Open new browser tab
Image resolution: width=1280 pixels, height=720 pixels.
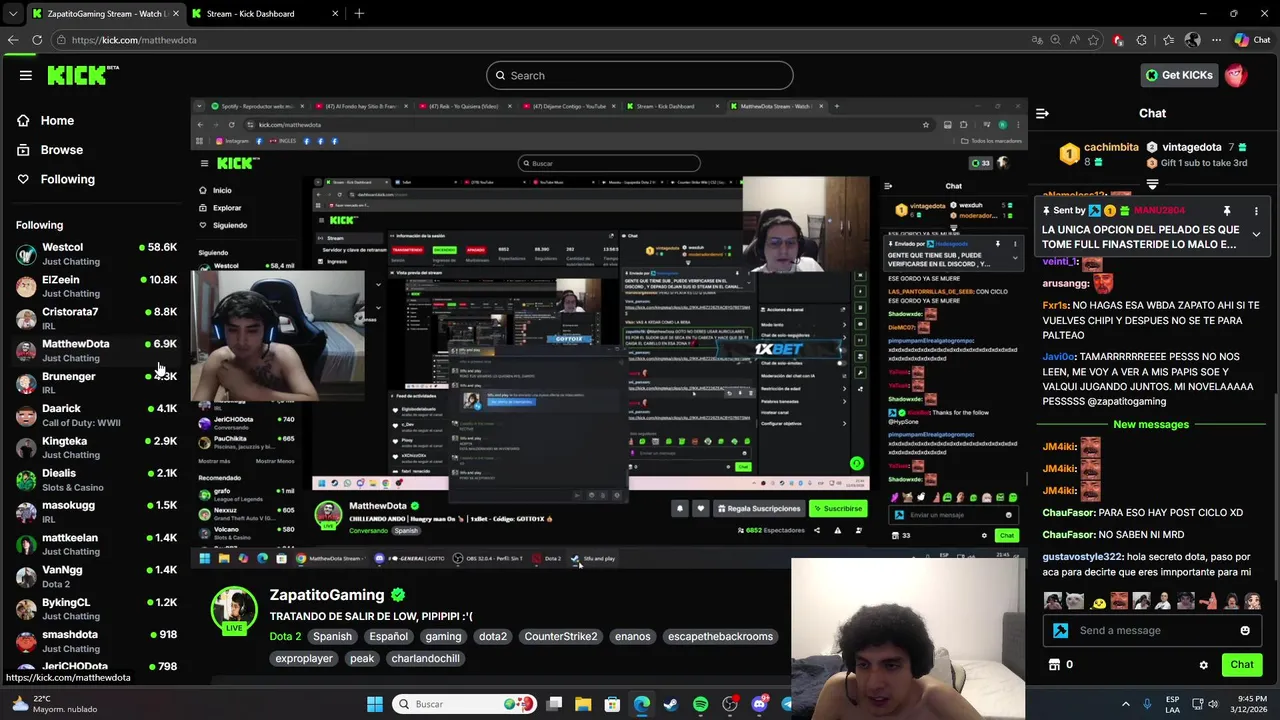click(x=359, y=13)
